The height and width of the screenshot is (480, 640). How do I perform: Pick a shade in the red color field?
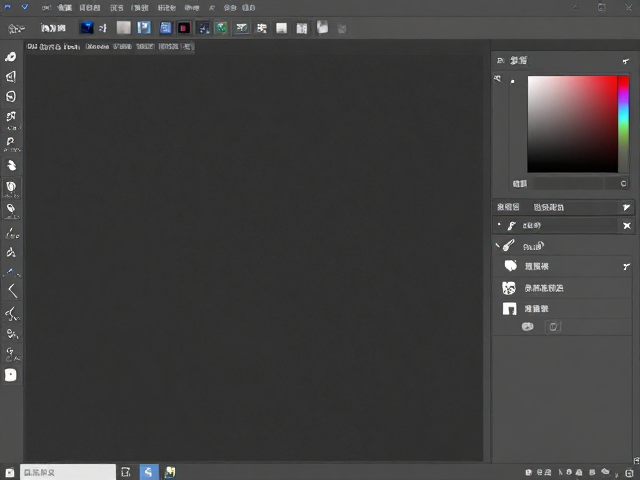572,124
